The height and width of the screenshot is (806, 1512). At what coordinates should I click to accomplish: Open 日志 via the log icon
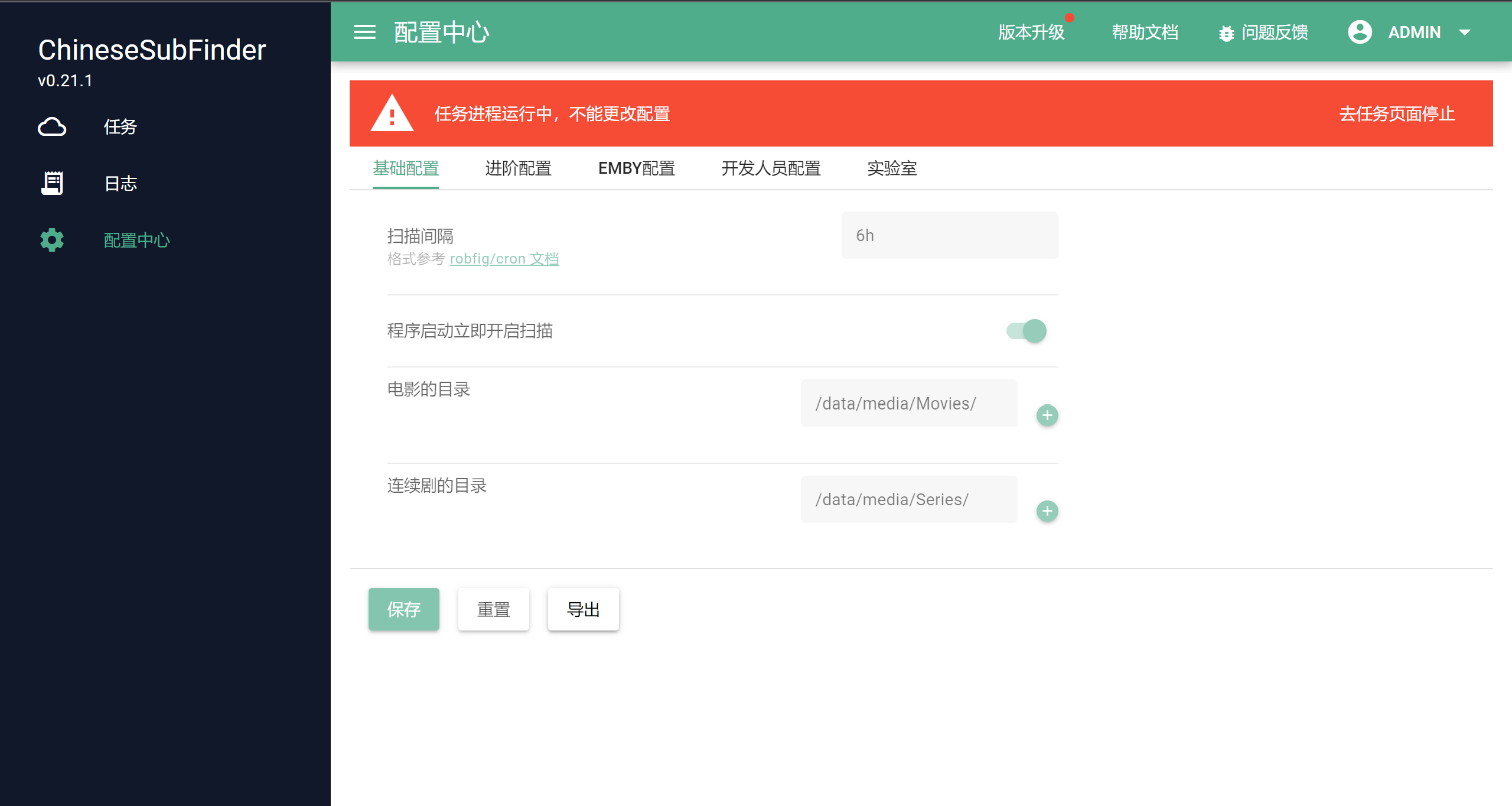pyautogui.click(x=52, y=183)
